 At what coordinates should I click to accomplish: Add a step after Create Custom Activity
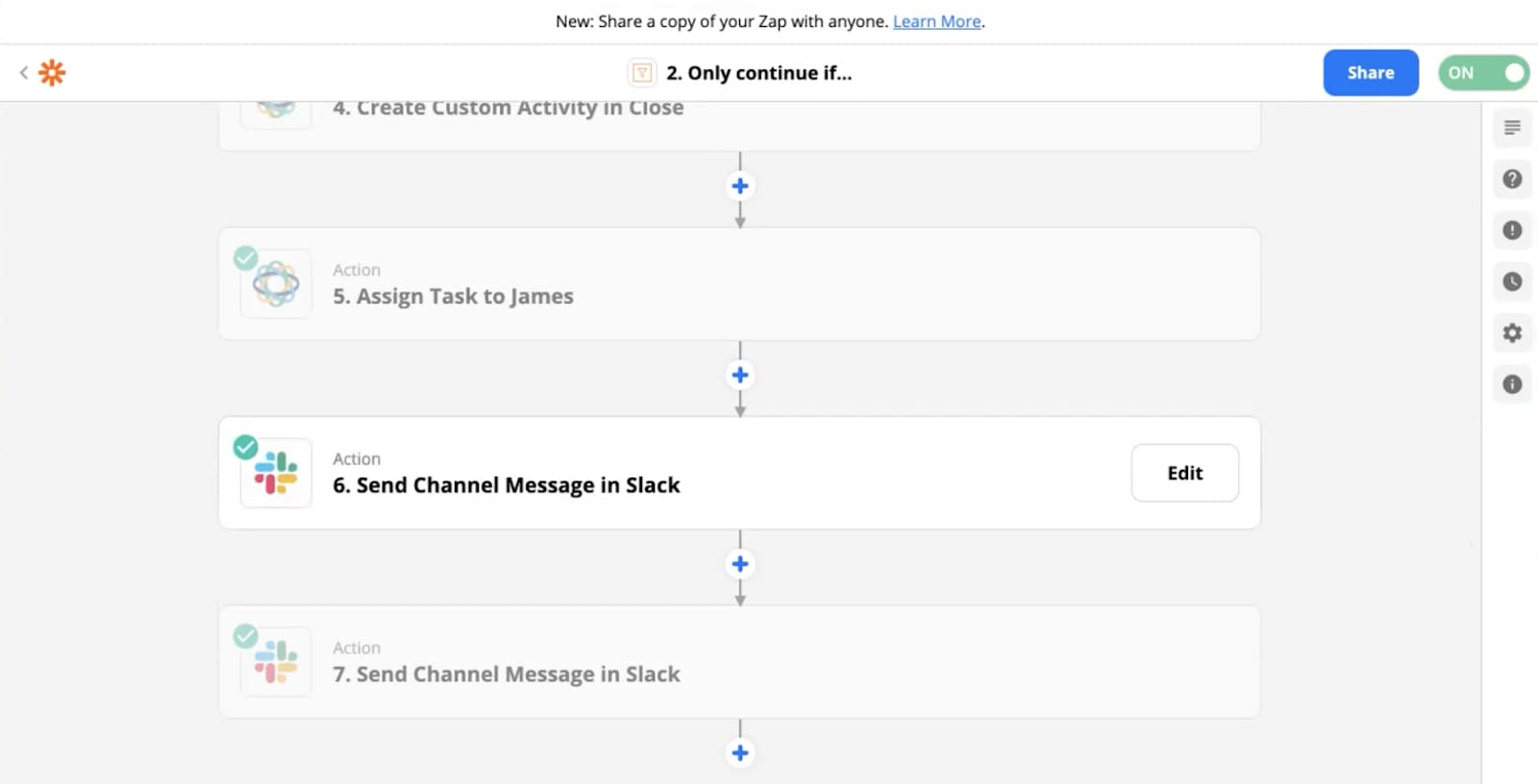(740, 186)
